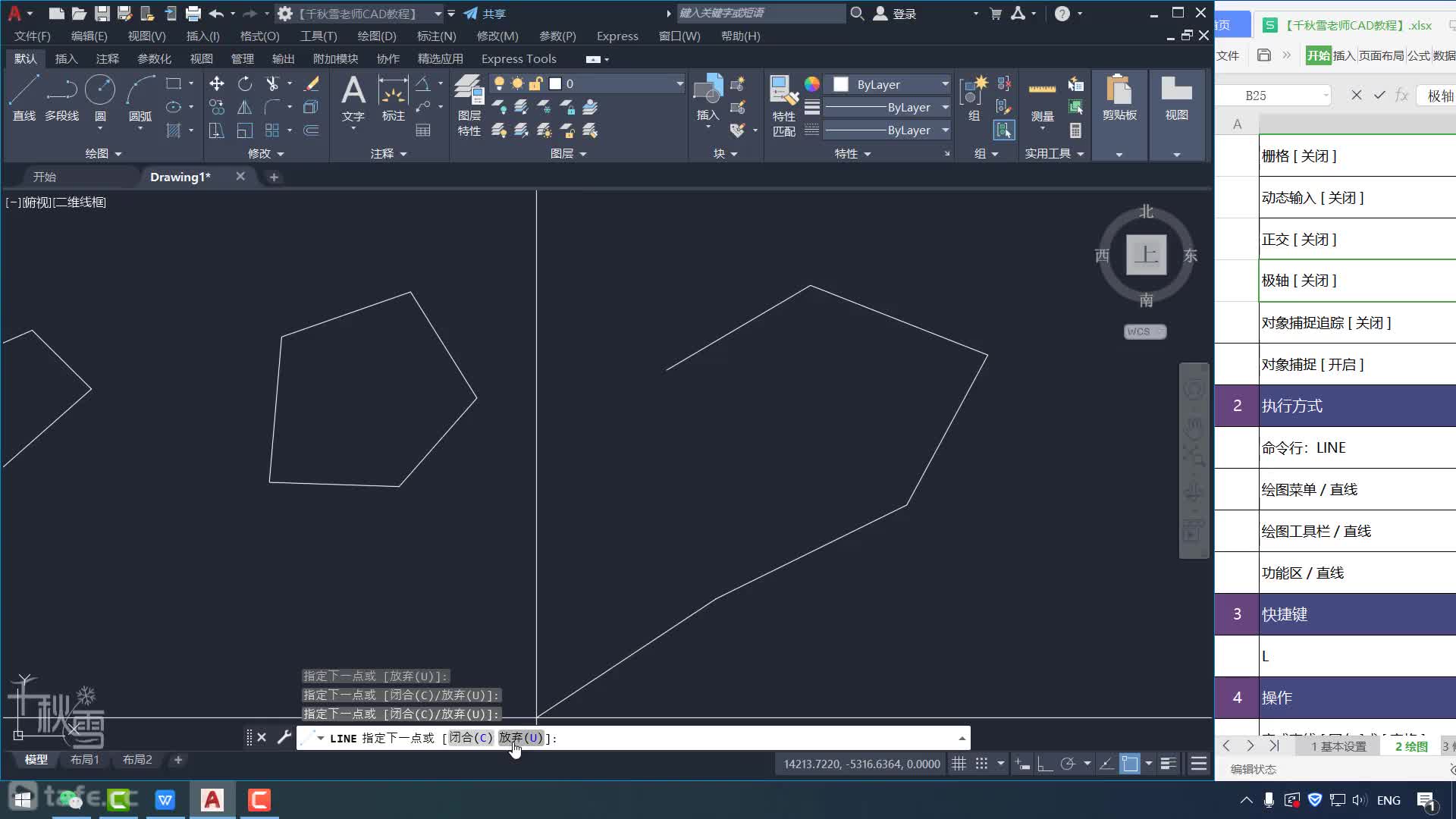Click the Erase tool icon
Image resolution: width=1456 pixels, height=819 pixels.
(311, 83)
